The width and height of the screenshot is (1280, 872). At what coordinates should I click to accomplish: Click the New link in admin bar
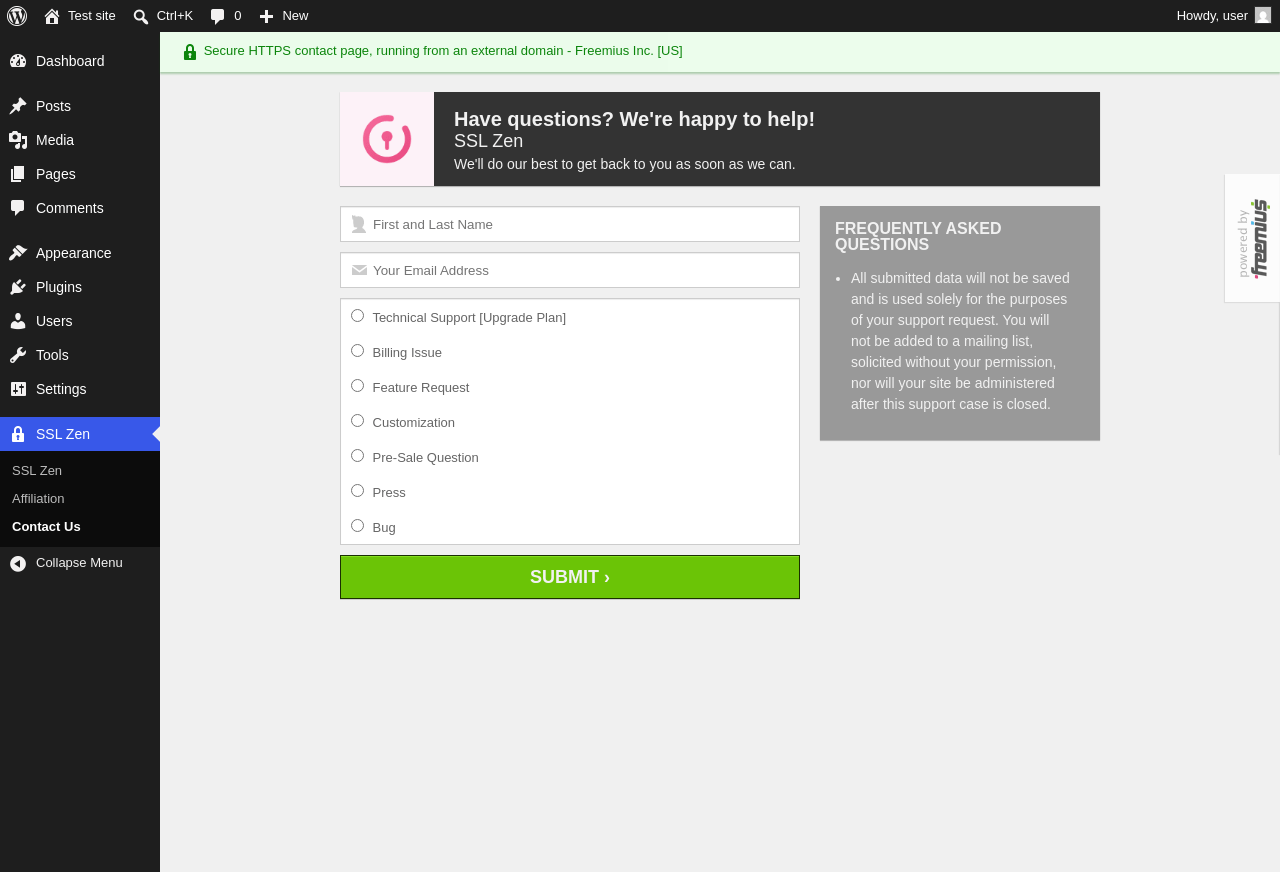(295, 16)
